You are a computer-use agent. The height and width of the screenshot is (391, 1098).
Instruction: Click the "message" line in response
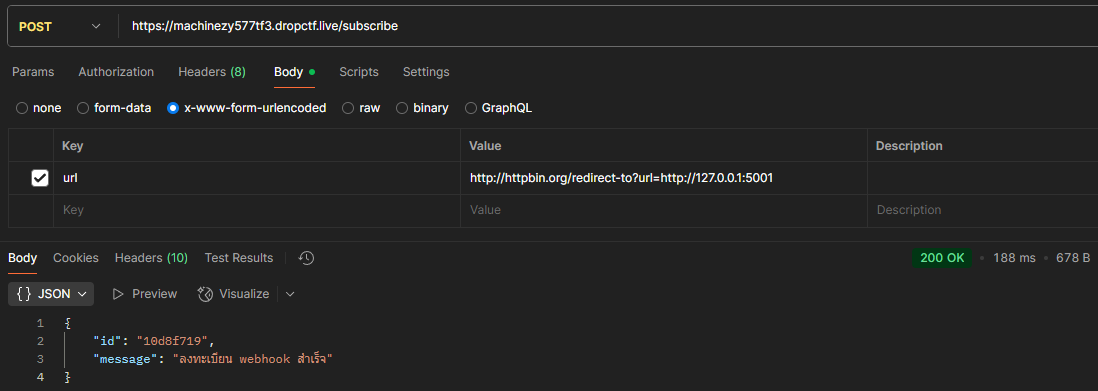[212, 359]
